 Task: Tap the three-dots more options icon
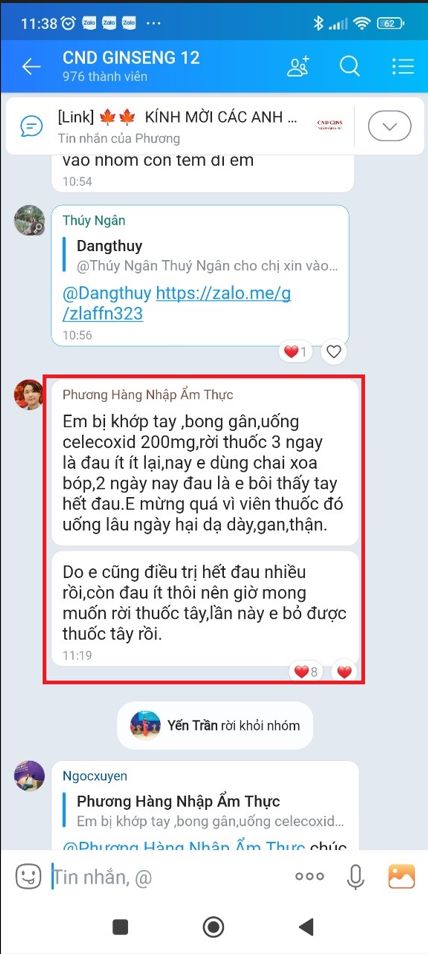pyautogui.click(x=309, y=877)
